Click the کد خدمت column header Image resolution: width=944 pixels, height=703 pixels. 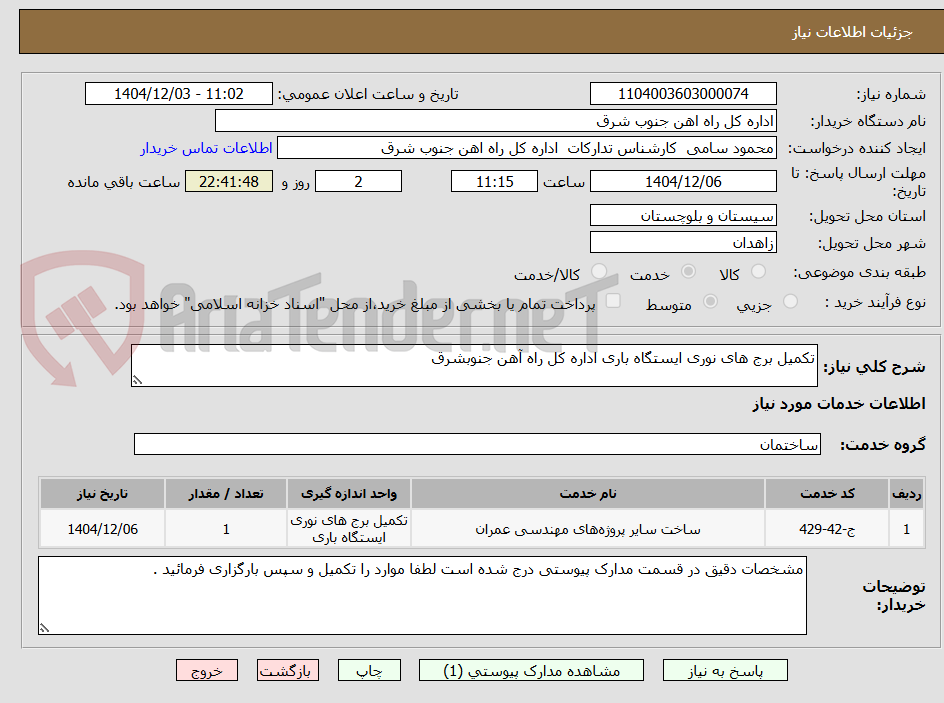pos(827,494)
